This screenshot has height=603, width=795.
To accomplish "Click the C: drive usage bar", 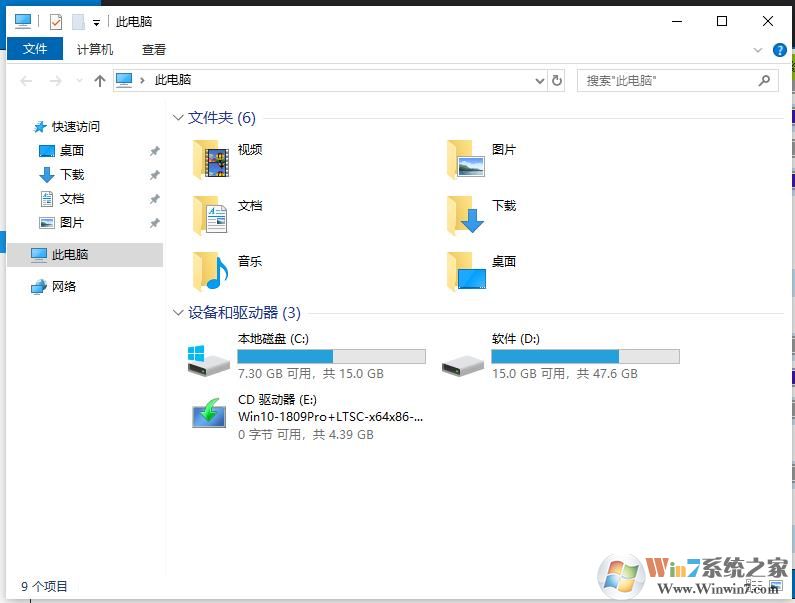I will pyautogui.click(x=332, y=356).
